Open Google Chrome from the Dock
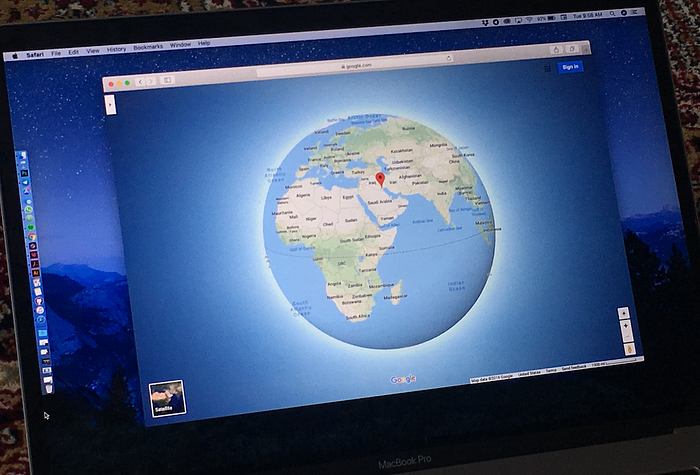Image resolution: width=700 pixels, height=475 pixels. point(32,237)
